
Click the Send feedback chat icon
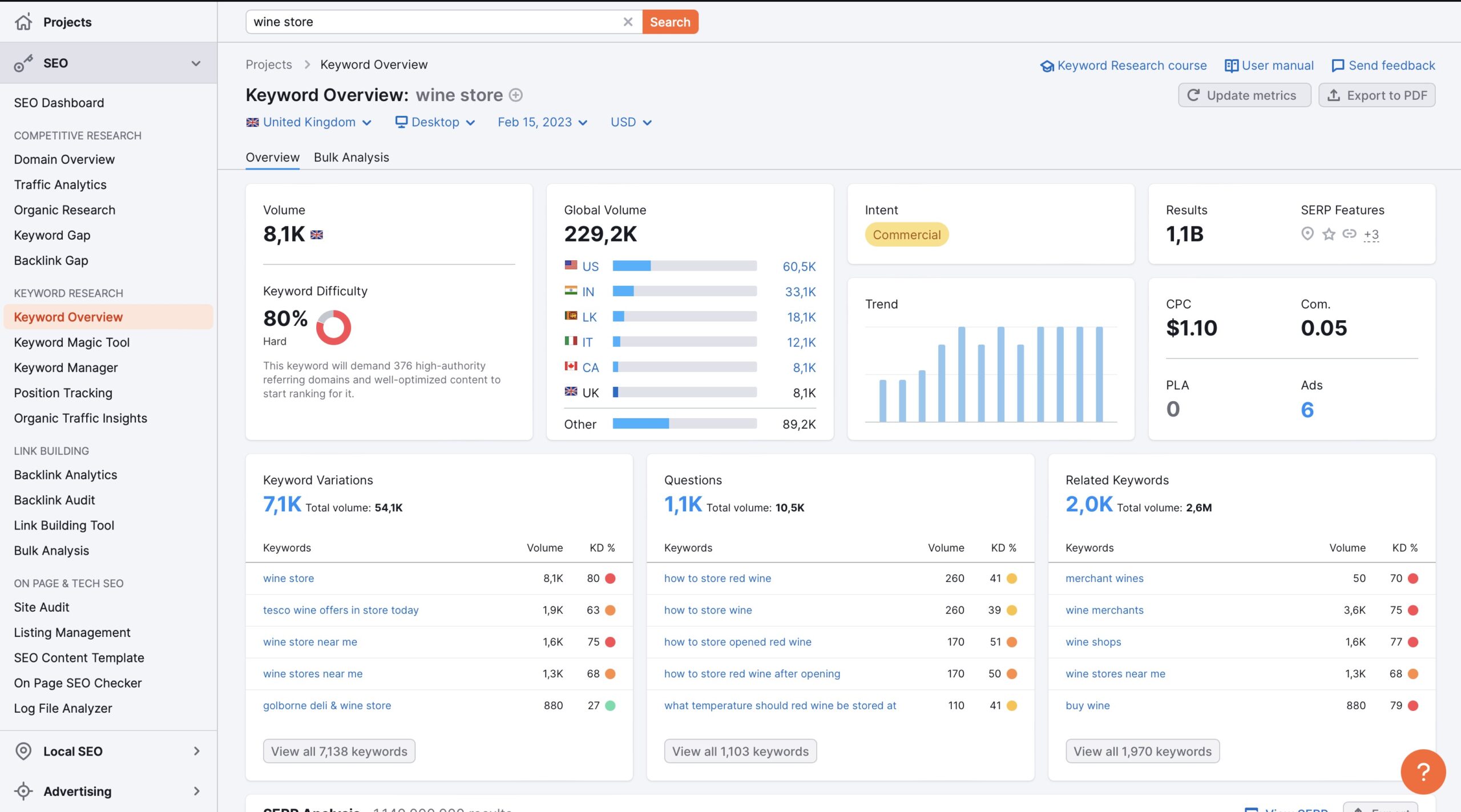[1338, 66]
